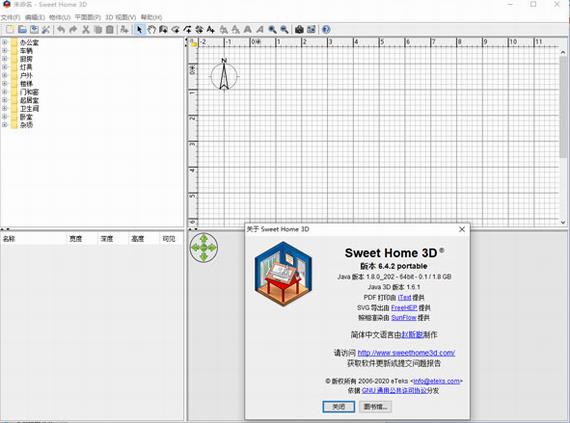Image resolution: width=570 pixels, height=423 pixels.
Task: Zoom out on the plan
Action: [x=284, y=29]
